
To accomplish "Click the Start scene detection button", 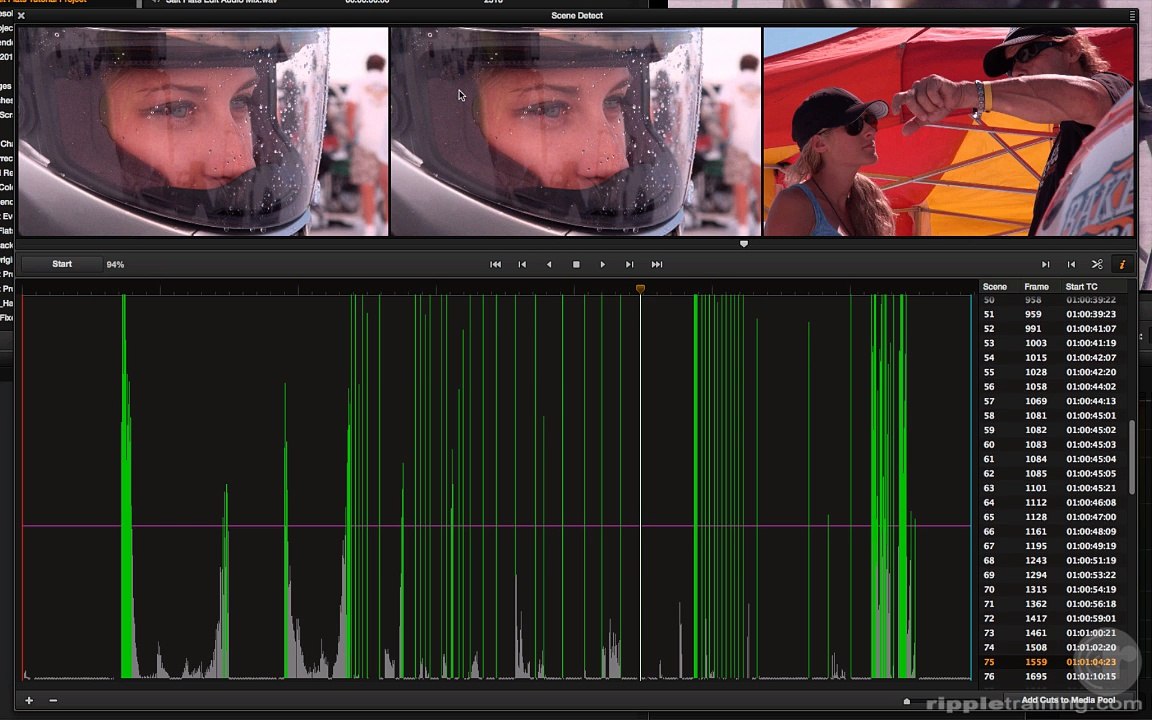I will 62,264.
